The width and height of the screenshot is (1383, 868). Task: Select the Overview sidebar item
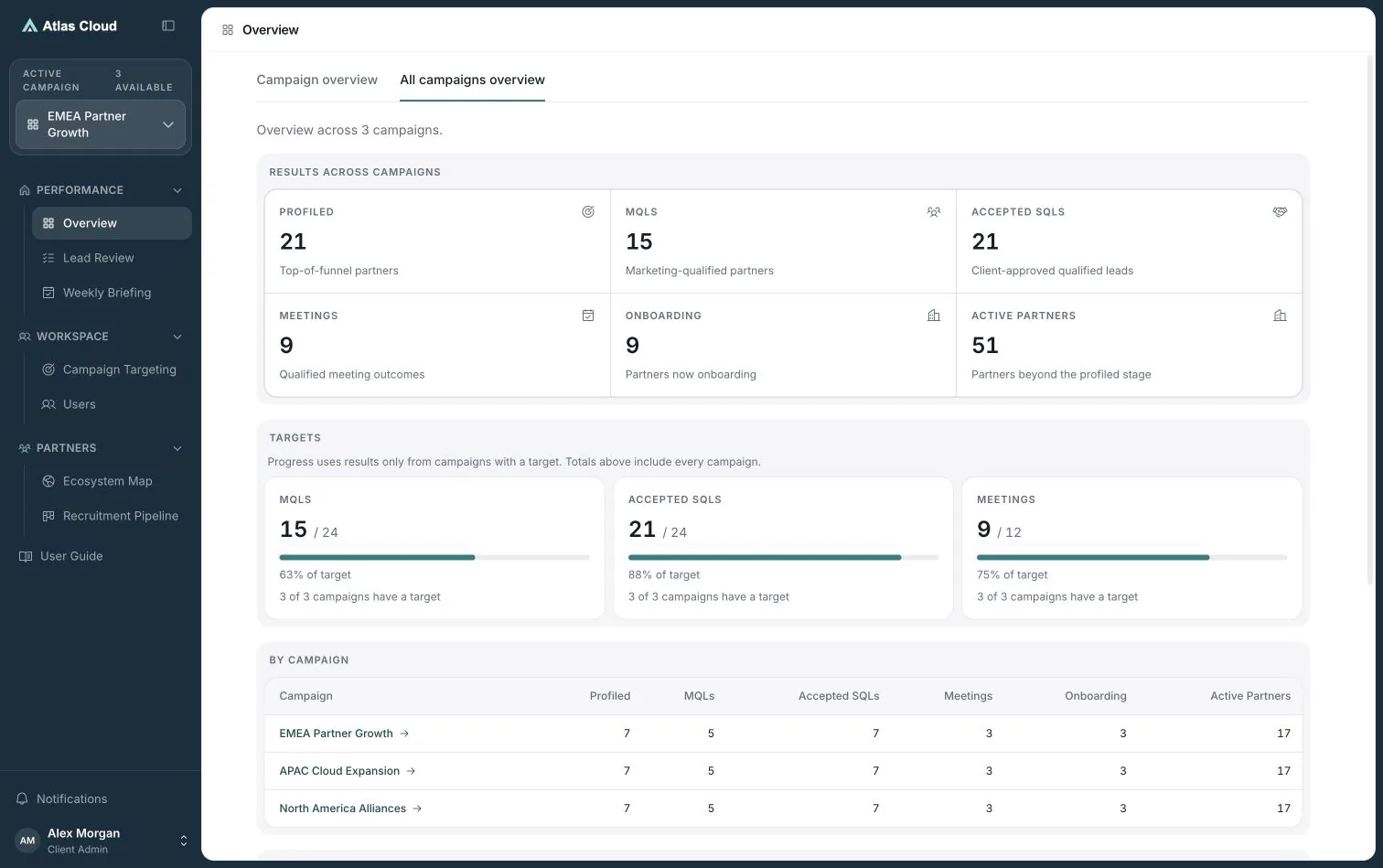pos(112,223)
